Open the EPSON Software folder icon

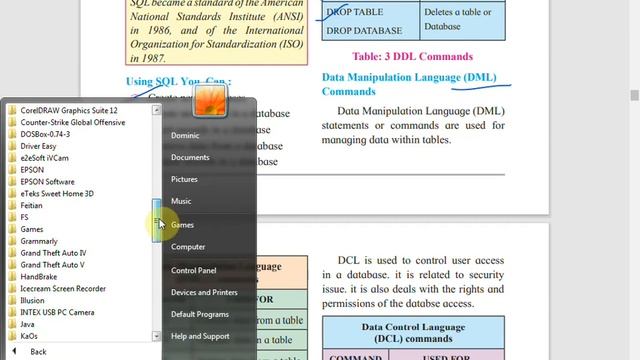12,181
